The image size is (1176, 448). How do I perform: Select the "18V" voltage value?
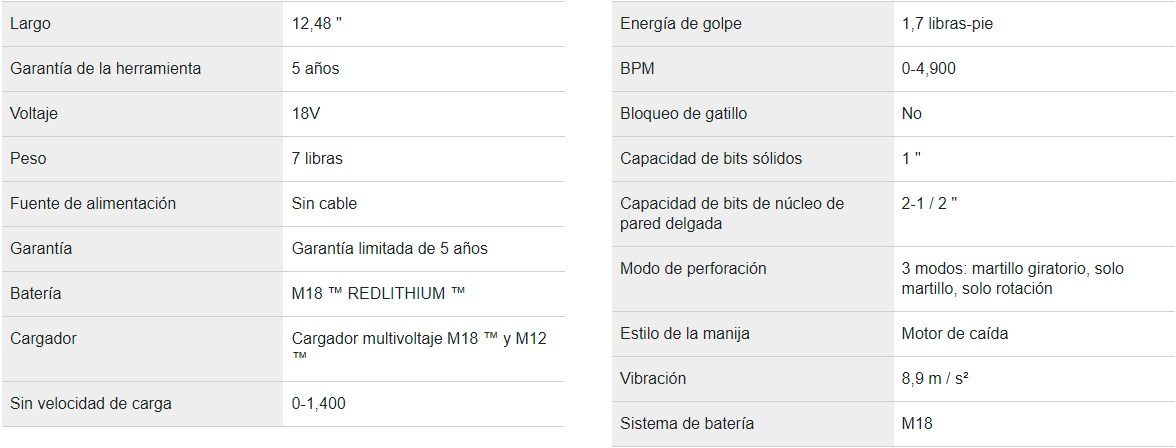[x=306, y=114]
